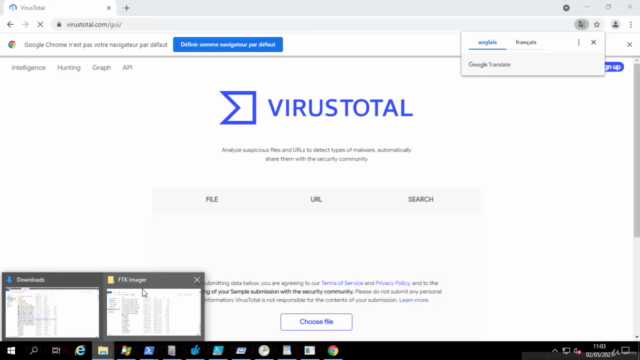Open the blue PowerShell taskbar icon
This screenshot has width=640, height=360.
(x=149, y=351)
